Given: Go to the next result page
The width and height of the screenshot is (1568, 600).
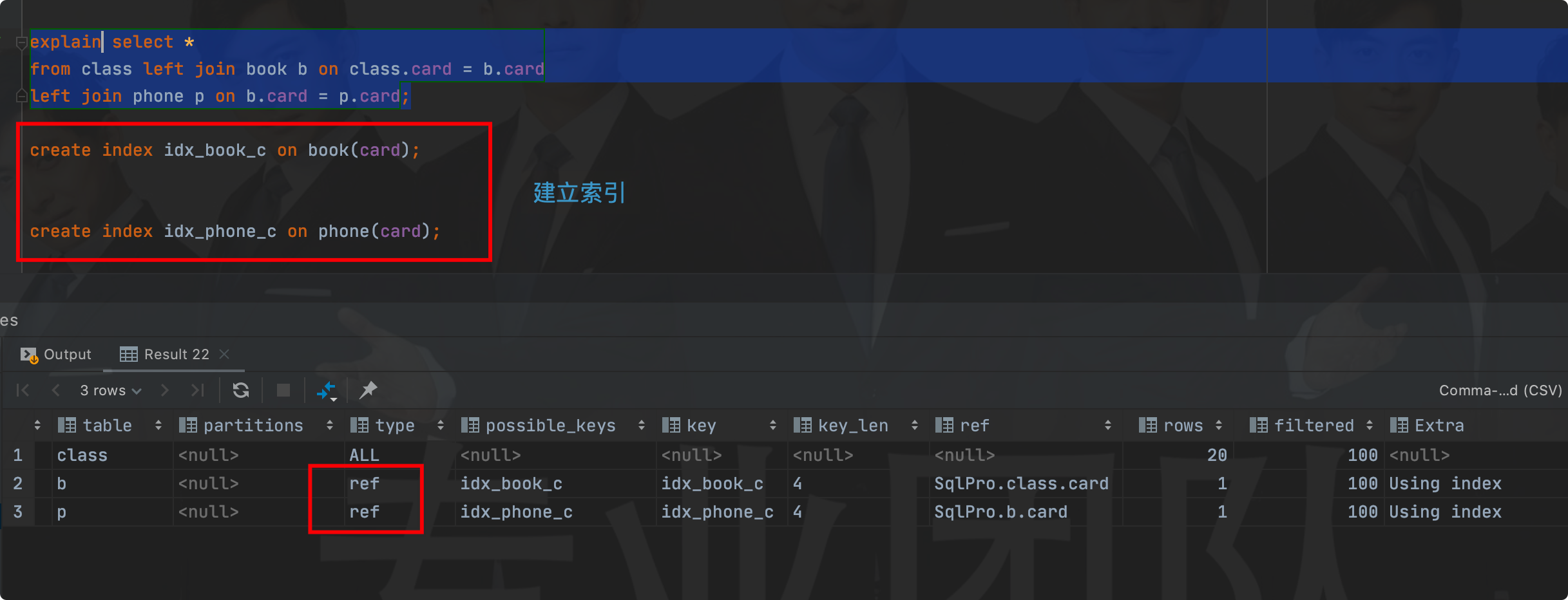Looking at the screenshot, I should (x=165, y=390).
